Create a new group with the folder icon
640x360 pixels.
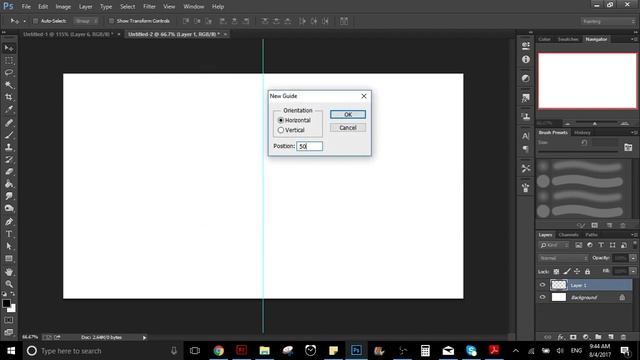[598, 337]
